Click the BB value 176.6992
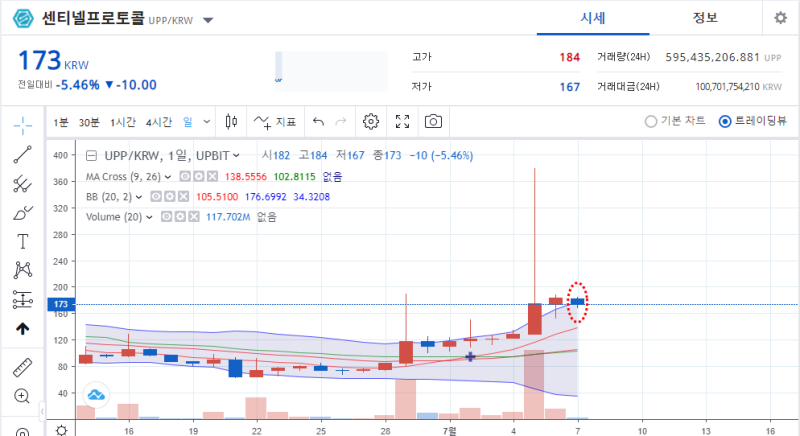Screen dimensions: 800x436 [x=265, y=197]
